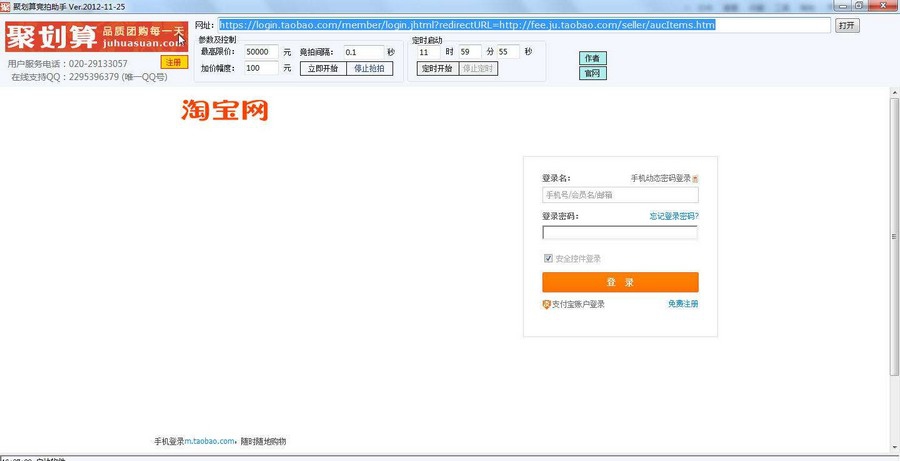Click the mobile dynamic password phone icon
This screenshot has width=900, height=461.
click(695, 179)
